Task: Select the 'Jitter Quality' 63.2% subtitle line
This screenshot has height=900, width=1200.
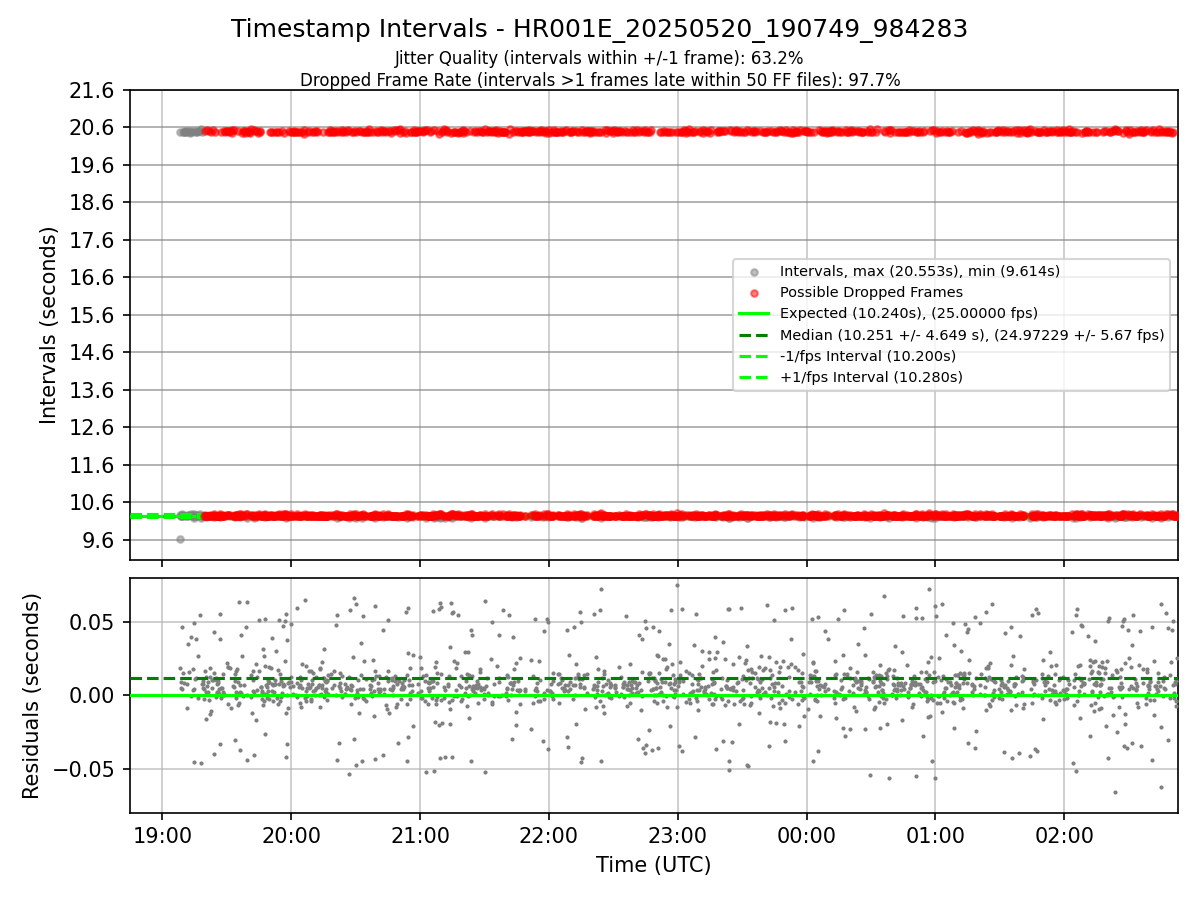Action: 599,59
